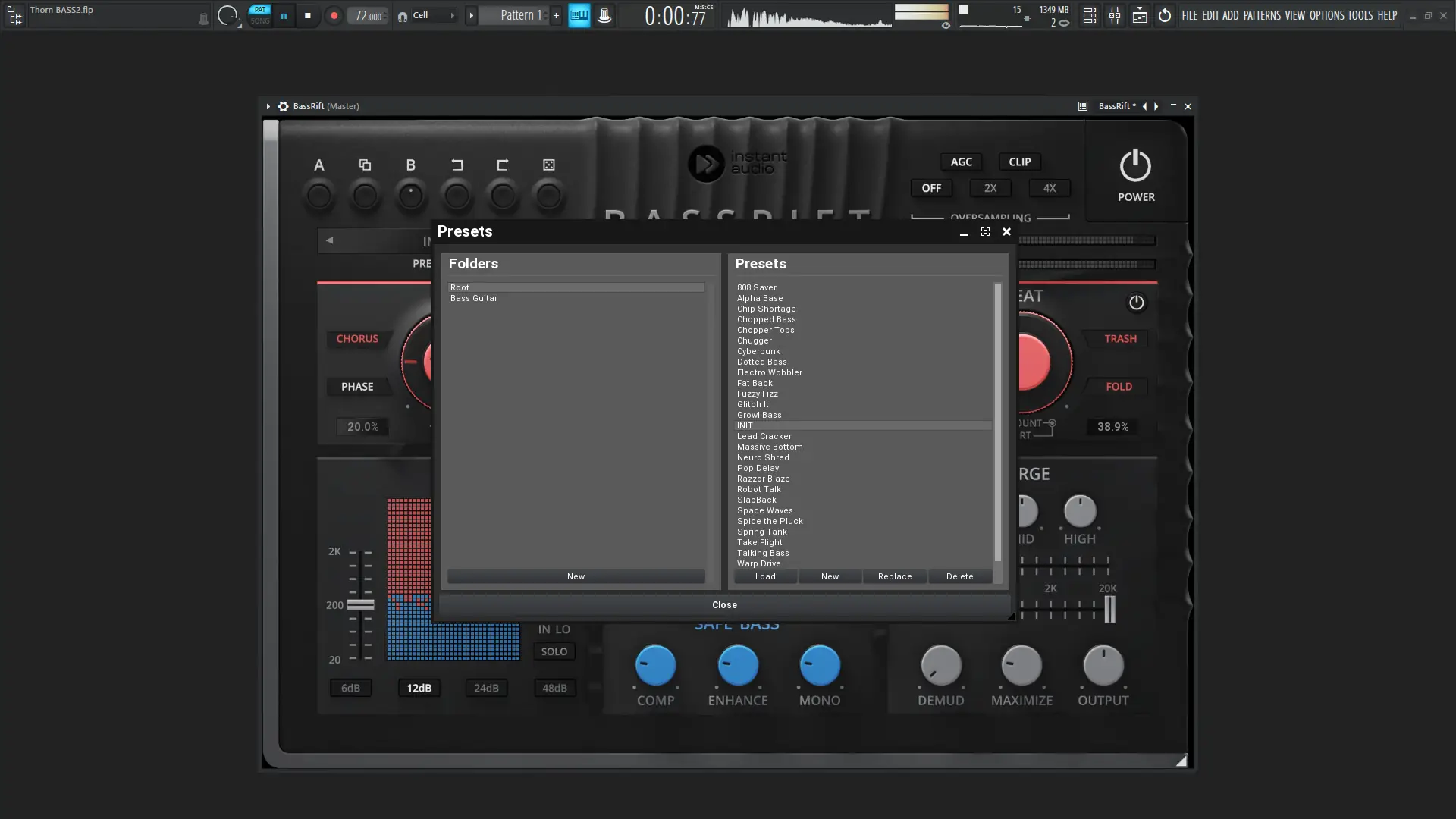The width and height of the screenshot is (1456, 819).
Task: Toggle the BassRift POWER button
Action: (1135, 167)
